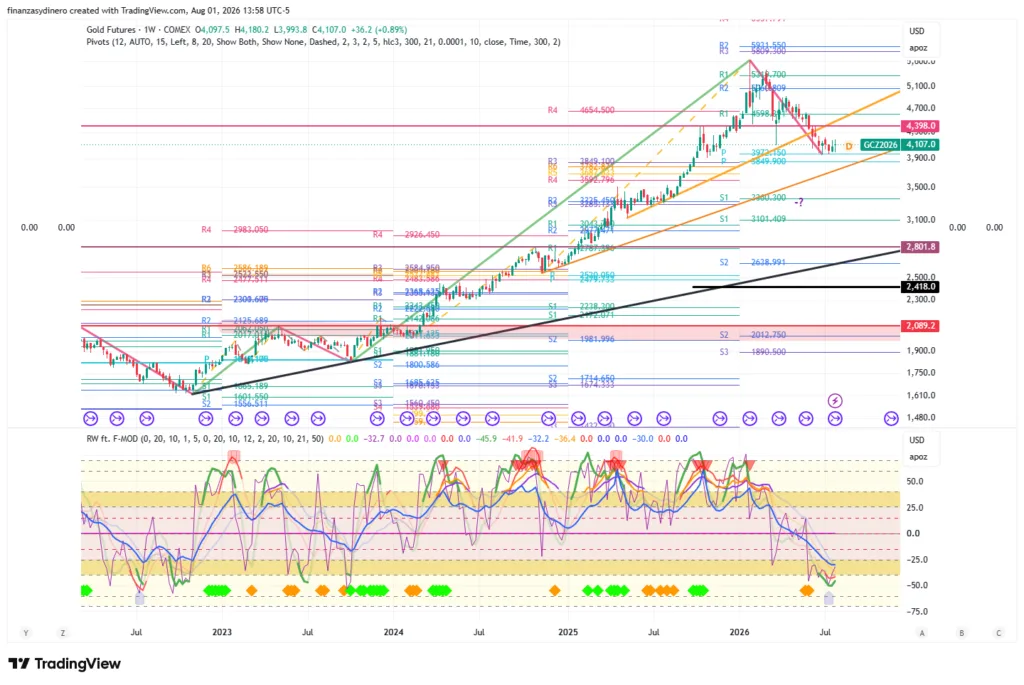
Task: Click the pink 4,398.0 horizontal line label
Action: pos(920,125)
